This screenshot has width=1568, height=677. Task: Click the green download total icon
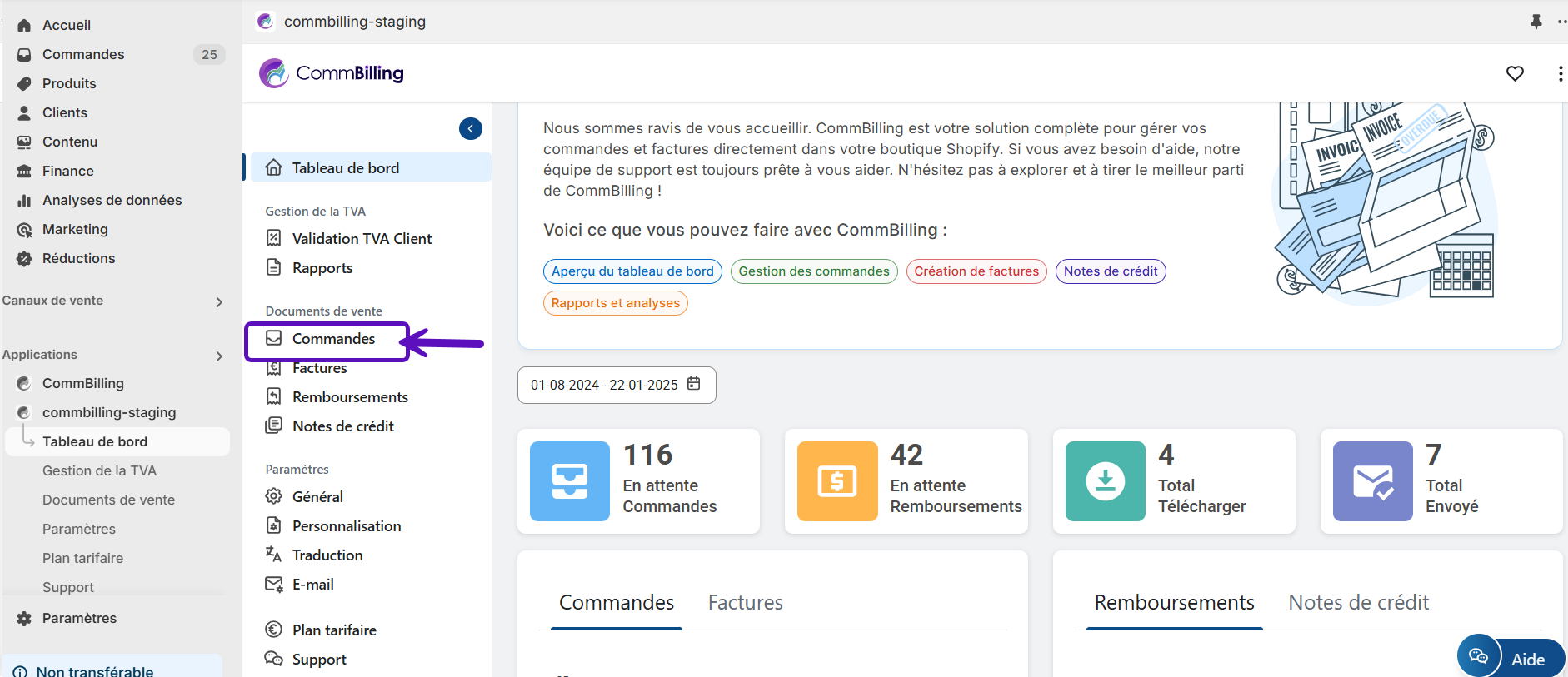click(1105, 481)
